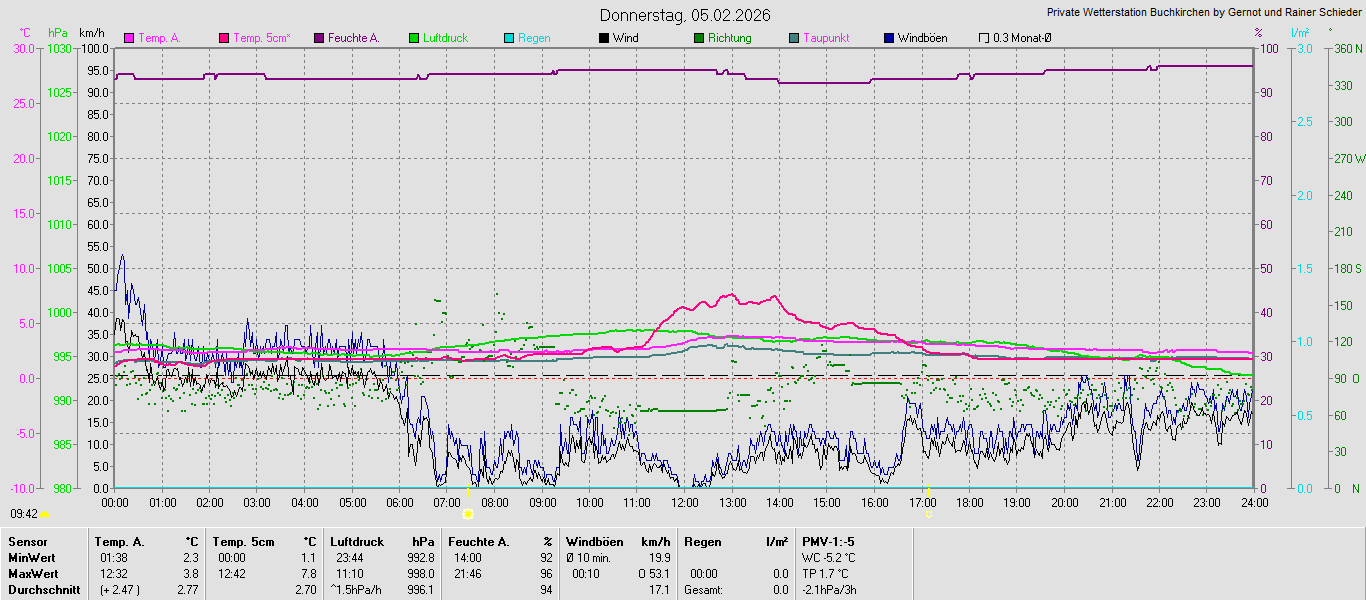Click the cyan Regen legend square
Screen dimensions: 1366x600
tap(509, 38)
